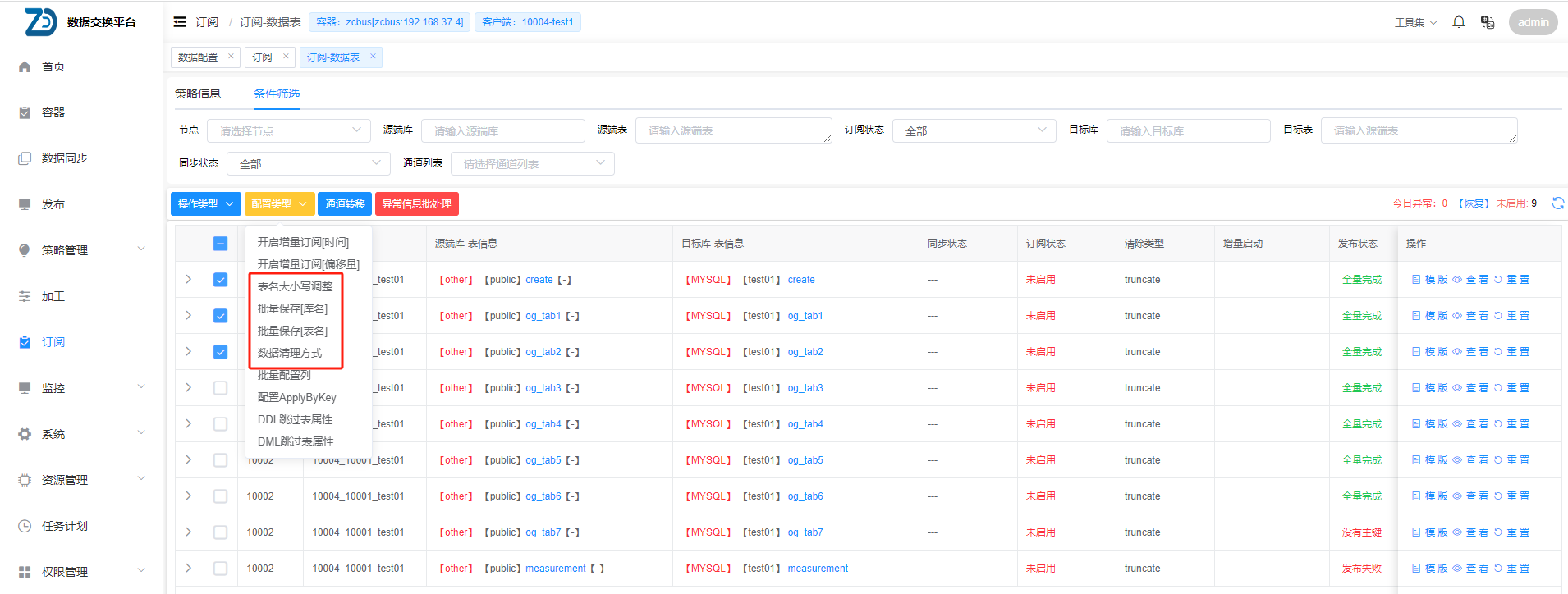Open the 操作类型 dropdown button
The height and width of the screenshot is (594, 1568).
click(205, 204)
